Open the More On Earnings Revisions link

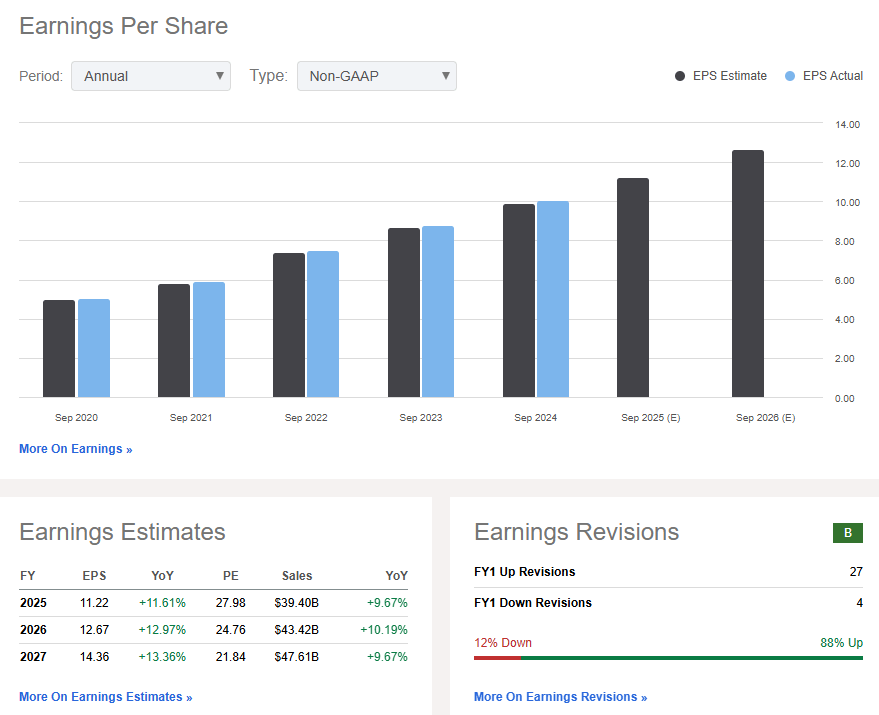tap(560, 697)
